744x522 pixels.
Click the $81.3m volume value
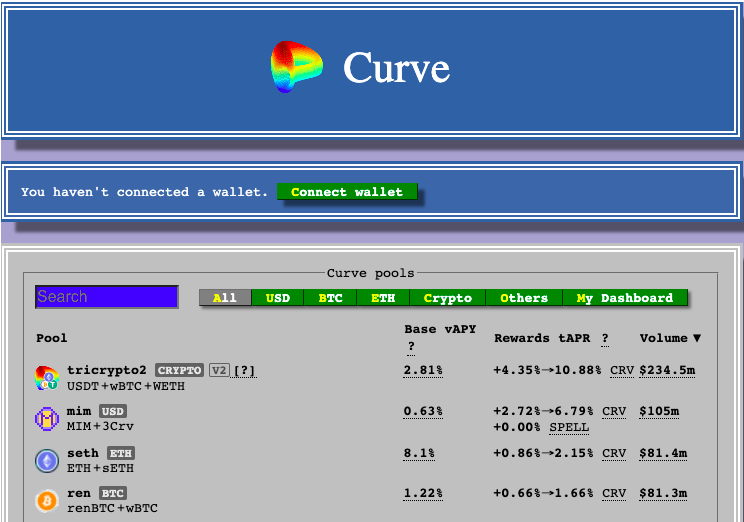(663, 494)
